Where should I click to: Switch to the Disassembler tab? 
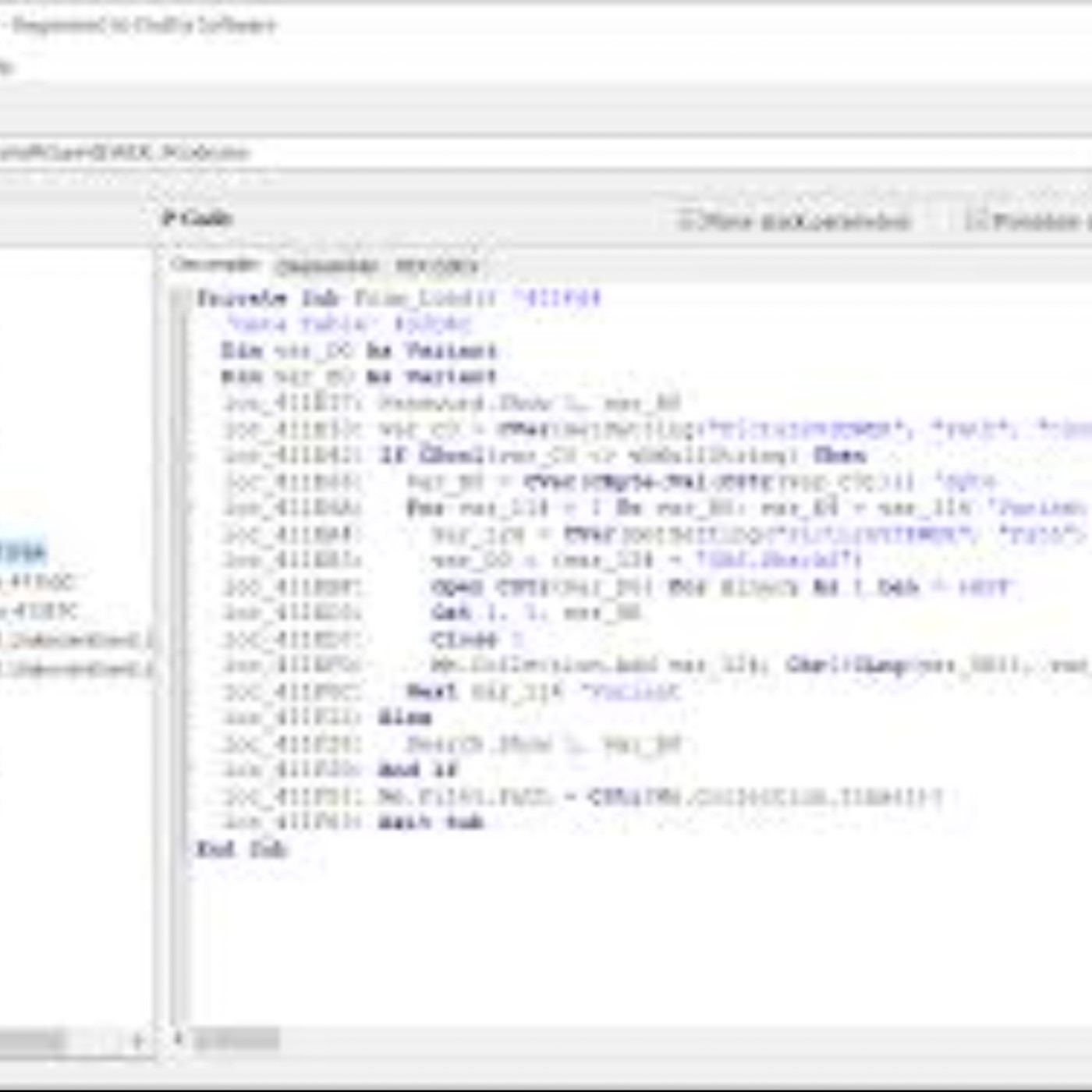click(327, 267)
